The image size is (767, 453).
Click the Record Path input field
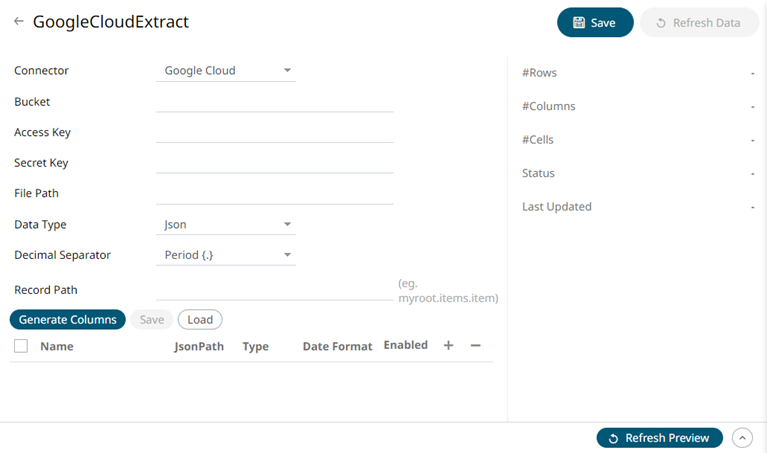click(x=274, y=289)
